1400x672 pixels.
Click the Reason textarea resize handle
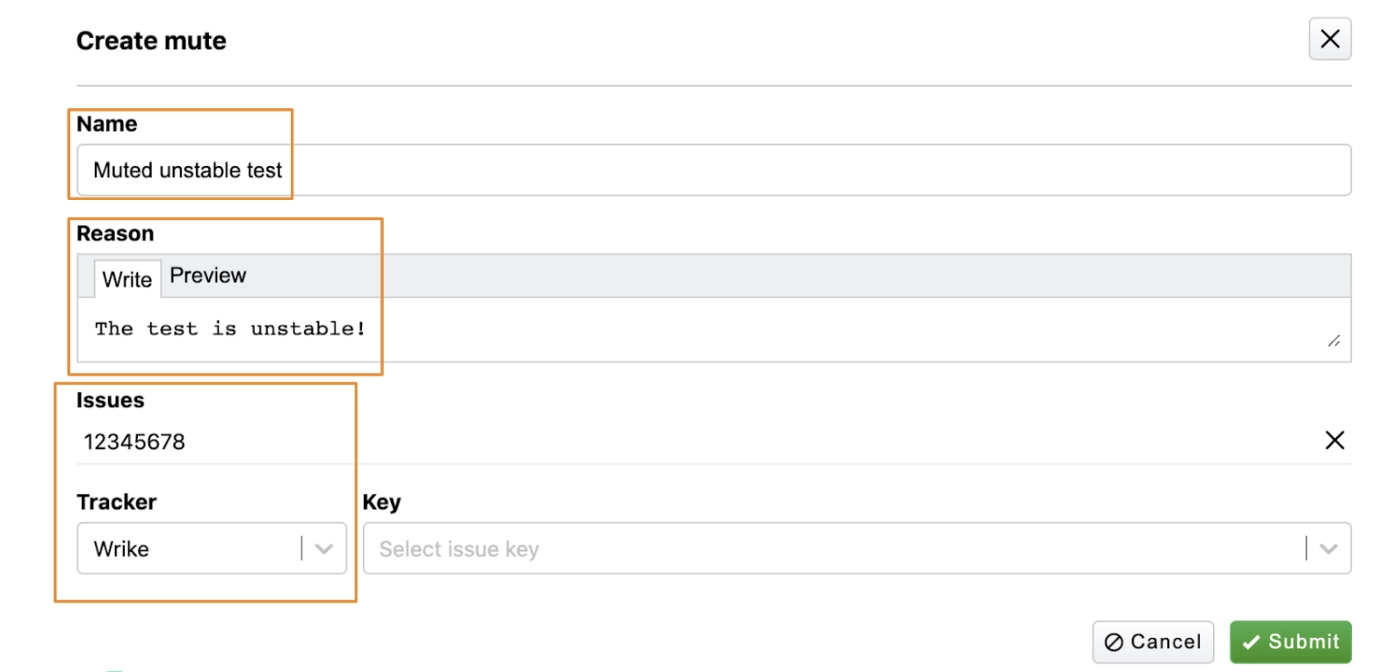coord(1334,341)
